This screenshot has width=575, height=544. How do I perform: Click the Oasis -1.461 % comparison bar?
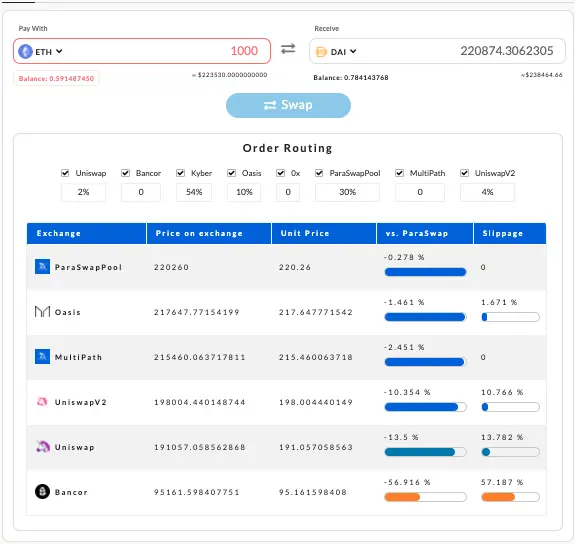click(x=425, y=317)
